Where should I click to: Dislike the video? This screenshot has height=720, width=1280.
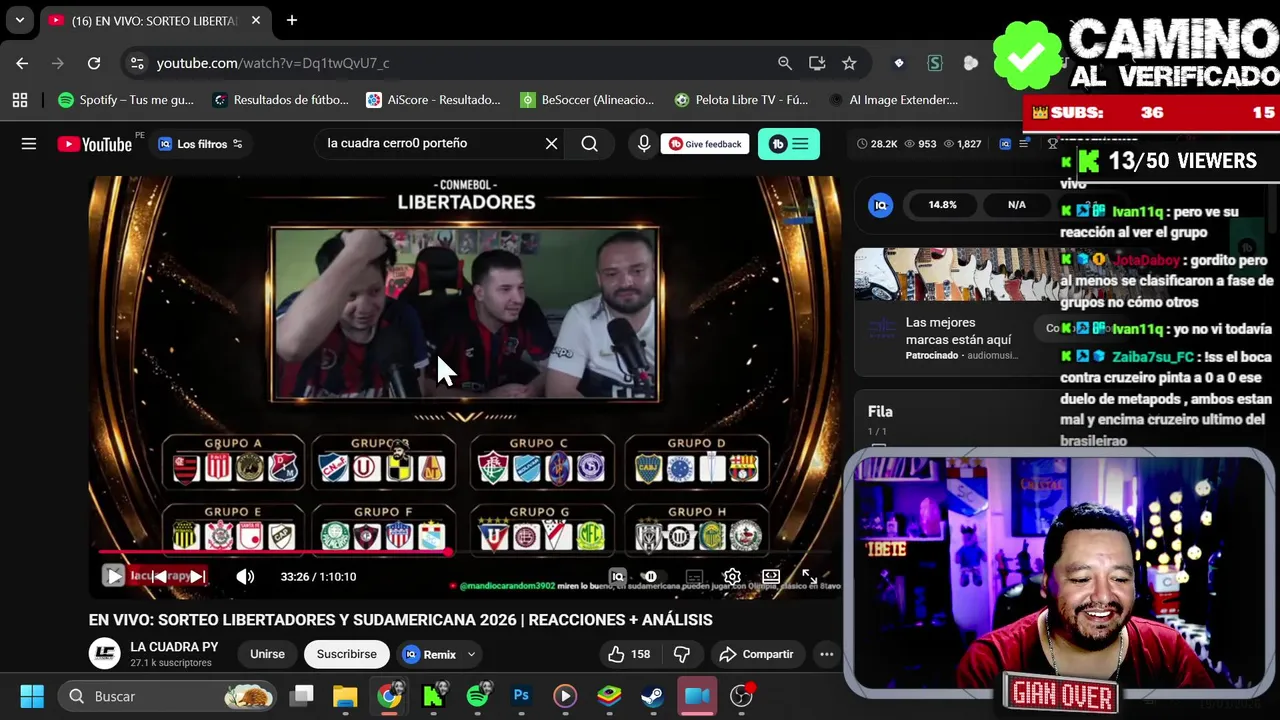[682, 654]
